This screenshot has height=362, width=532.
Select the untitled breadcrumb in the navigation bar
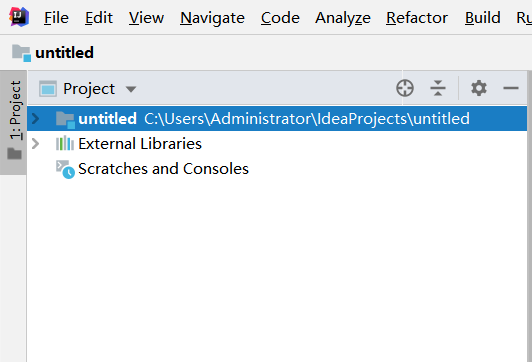click(x=64, y=53)
